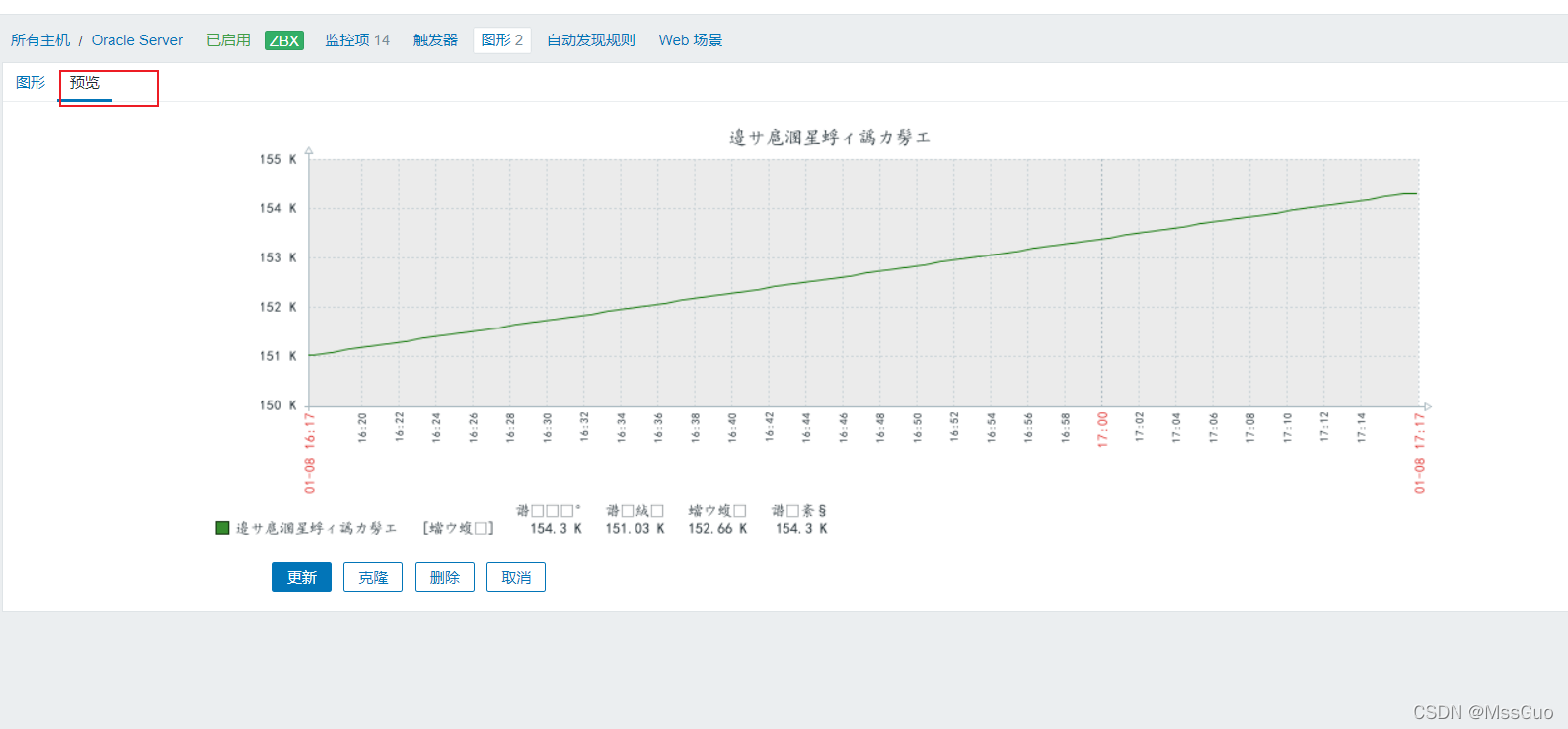Click the red 17:00 time marker

pyautogui.click(x=1103, y=430)
